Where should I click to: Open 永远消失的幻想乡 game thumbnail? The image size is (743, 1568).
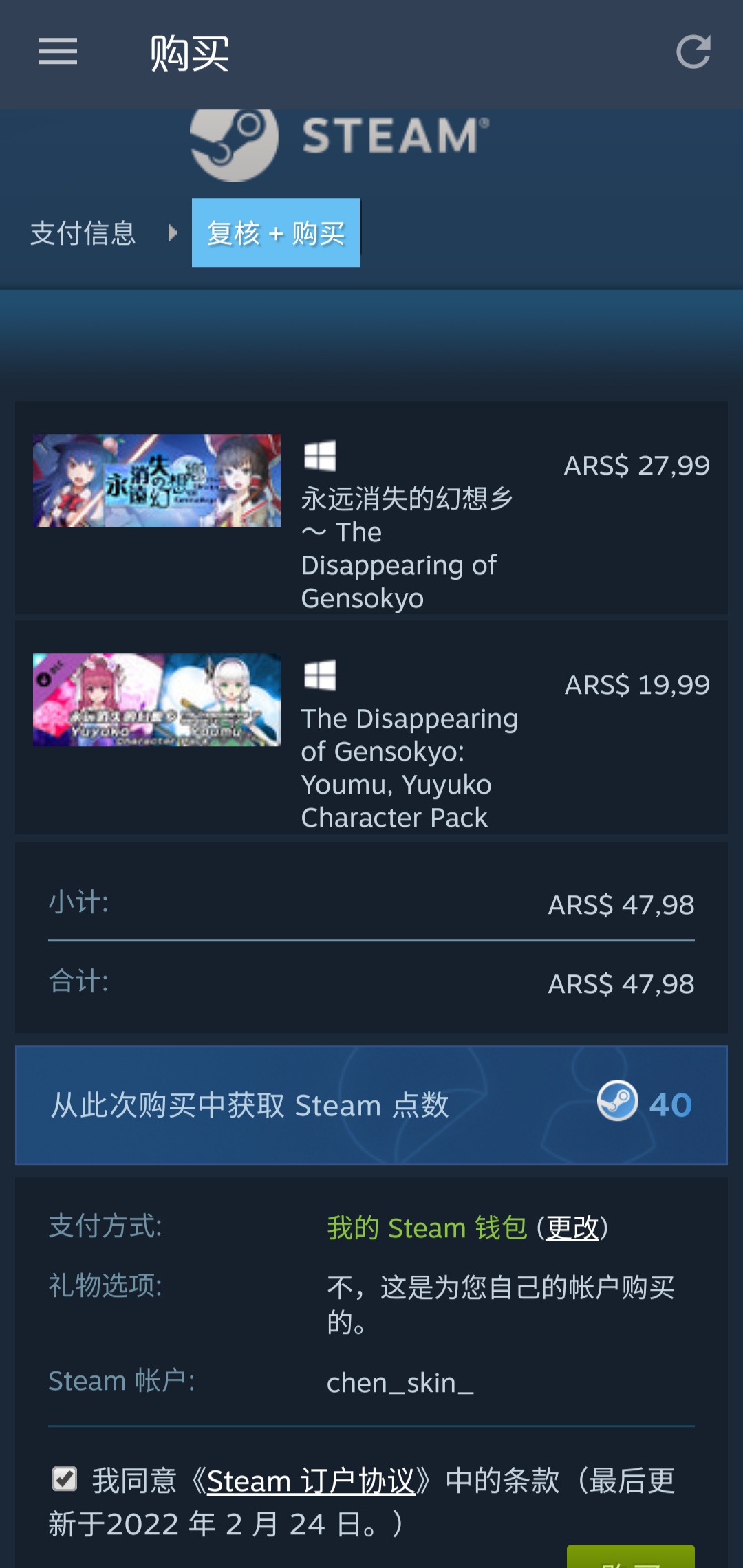(x=157, y=480)
